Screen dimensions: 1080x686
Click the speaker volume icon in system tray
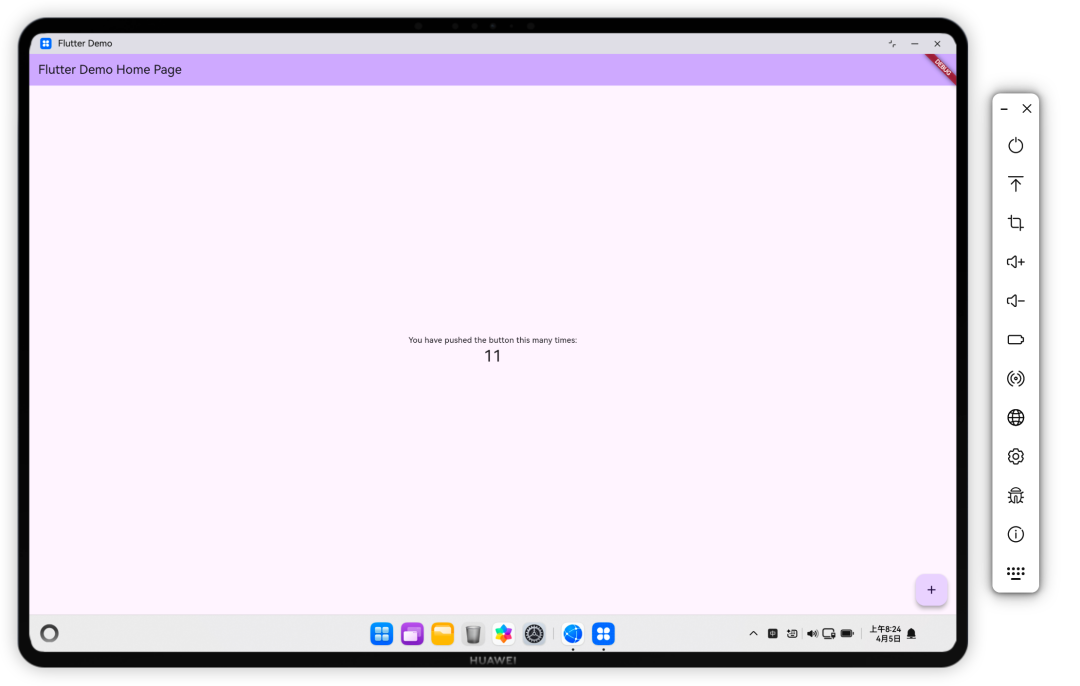pos(812,633)
